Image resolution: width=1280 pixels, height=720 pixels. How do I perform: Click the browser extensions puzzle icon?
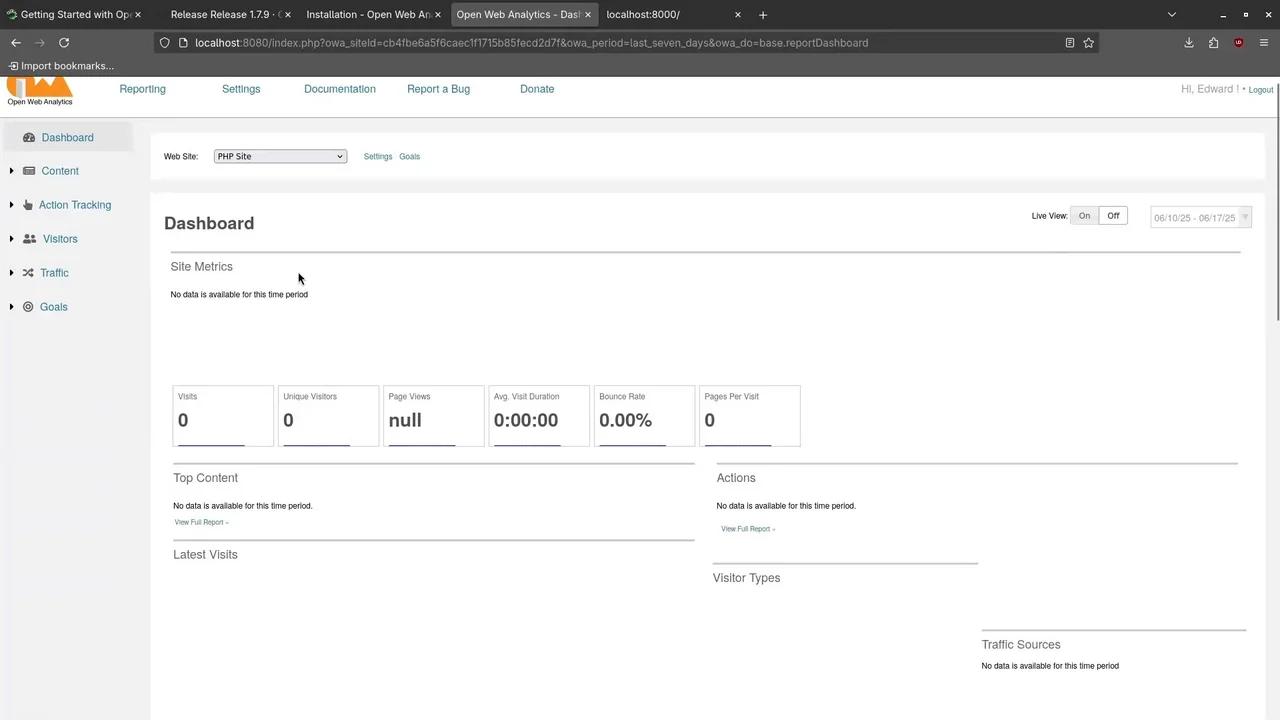pyautogui.click(x=1213, y=42)
